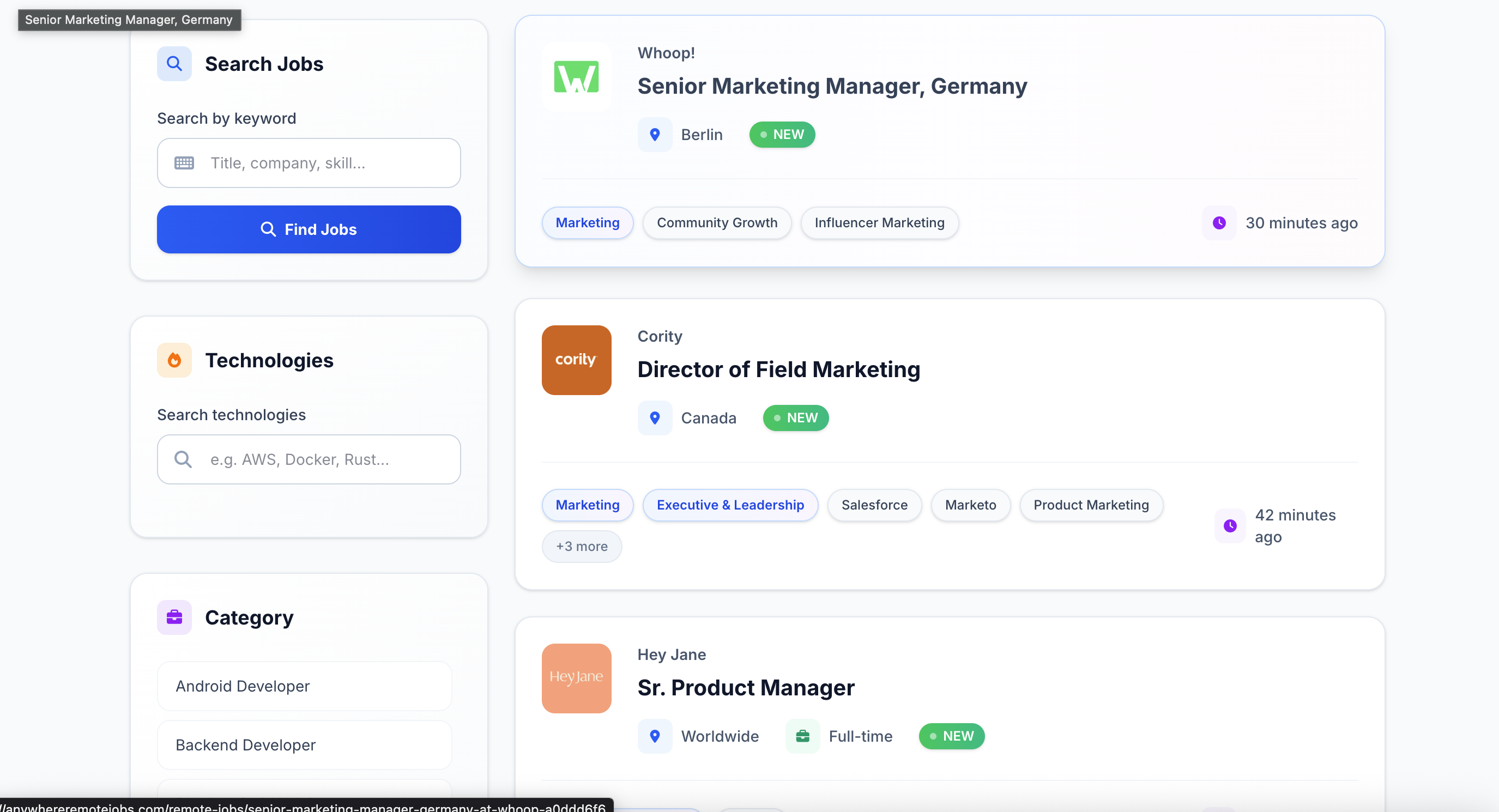Expand the +3 more tags chip

(x=581, y=546)
